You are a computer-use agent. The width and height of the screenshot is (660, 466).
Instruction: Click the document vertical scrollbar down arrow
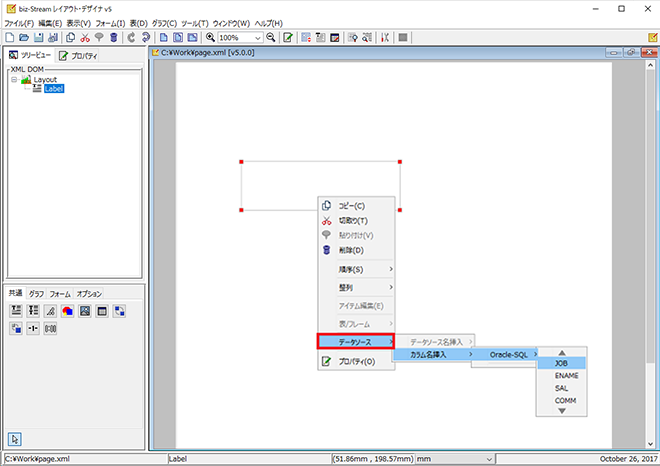click(x=650, y=444)
